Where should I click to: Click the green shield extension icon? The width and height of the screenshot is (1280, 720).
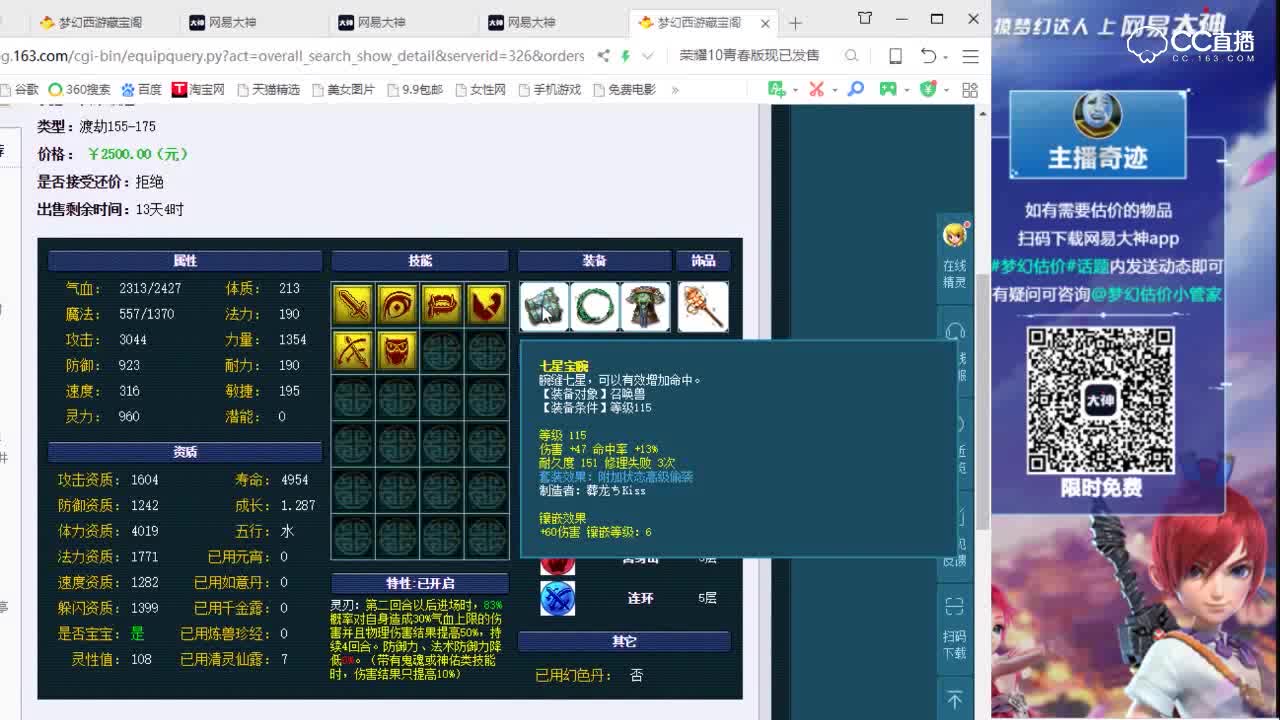click(928, 89)
